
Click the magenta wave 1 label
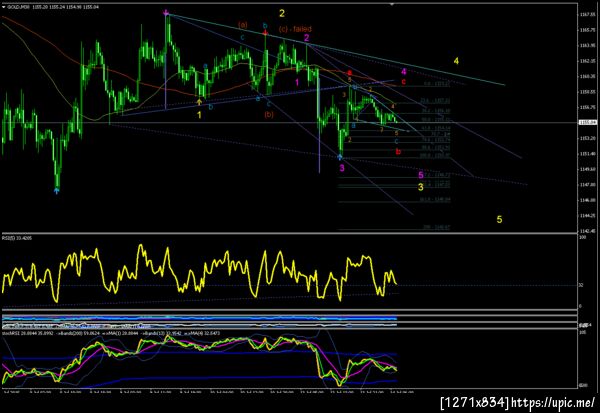pos(297,82)
